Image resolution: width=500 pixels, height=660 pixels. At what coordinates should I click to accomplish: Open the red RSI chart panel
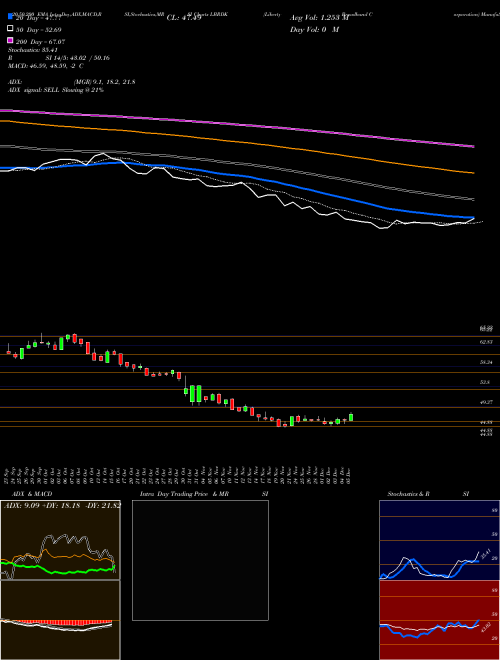(439, 620)
